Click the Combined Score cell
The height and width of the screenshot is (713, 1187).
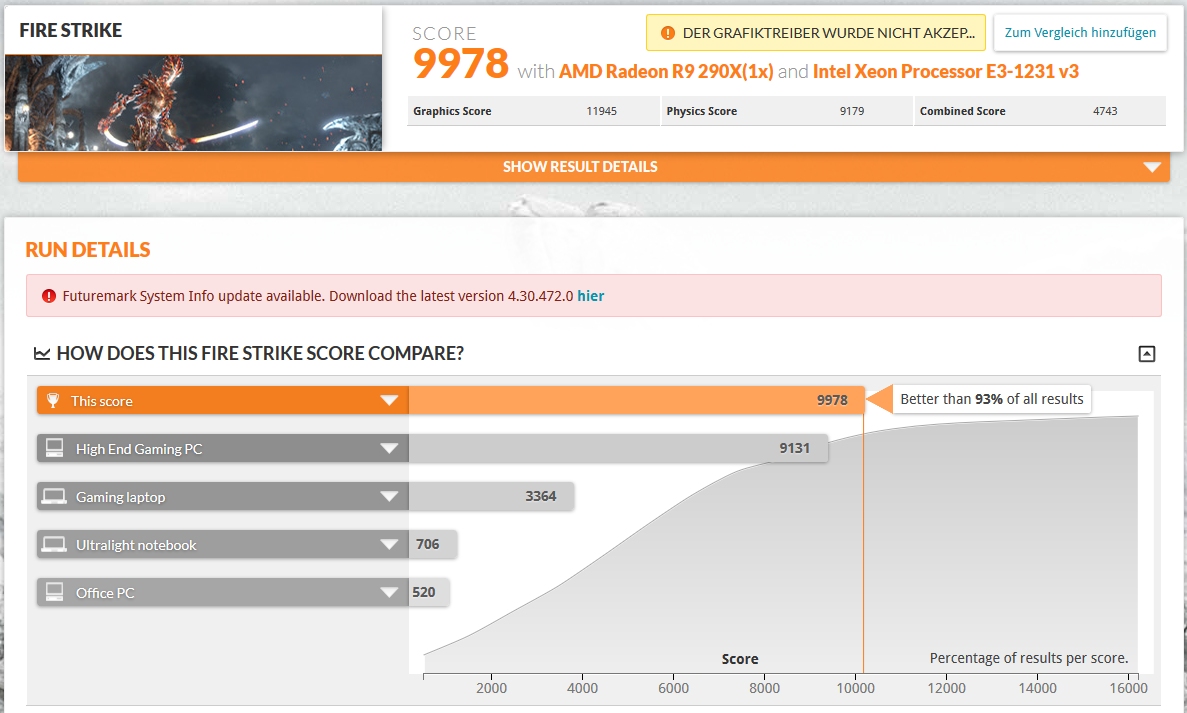coord(1040,111)
